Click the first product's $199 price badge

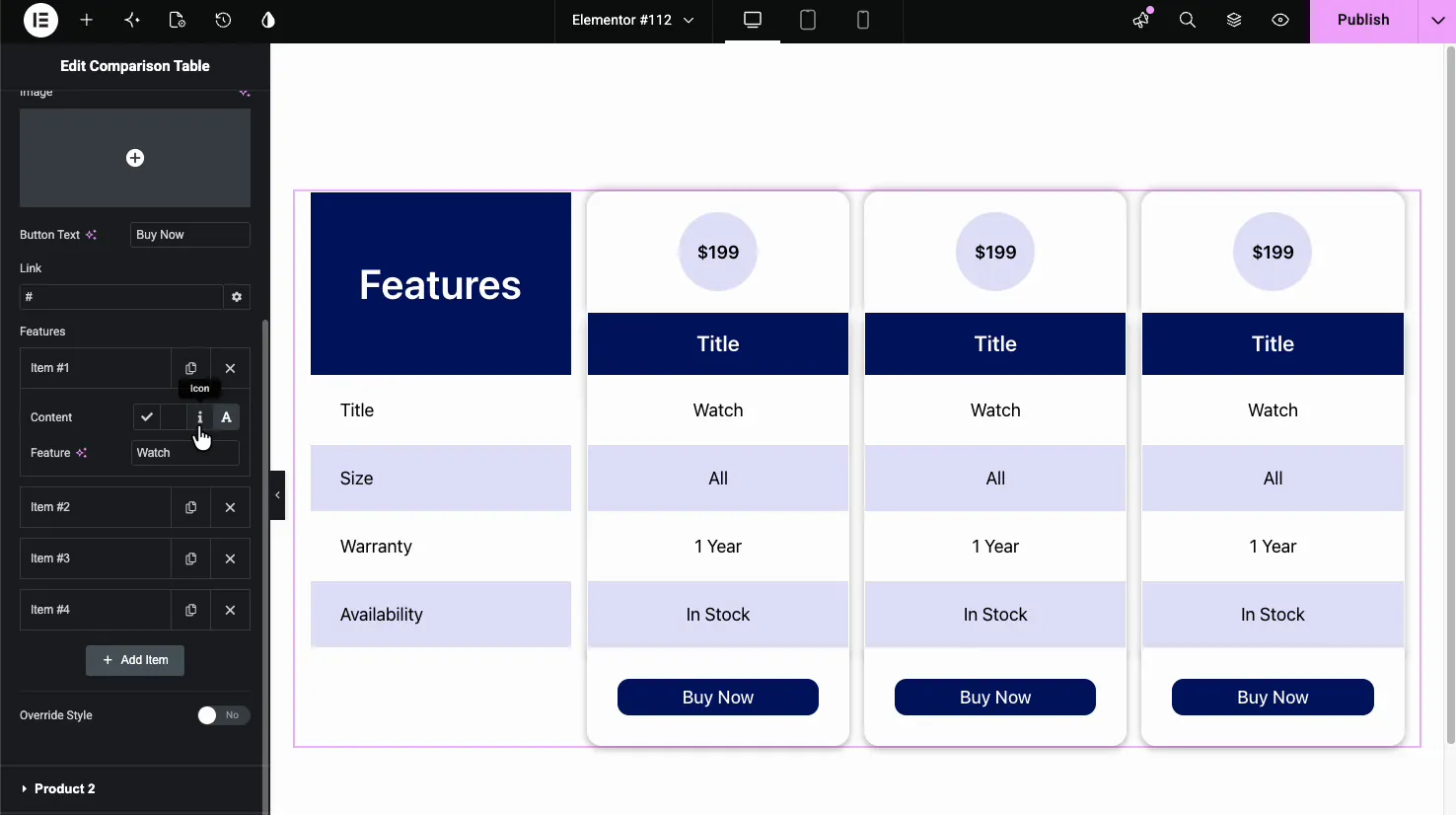click(x=718, y=252)
